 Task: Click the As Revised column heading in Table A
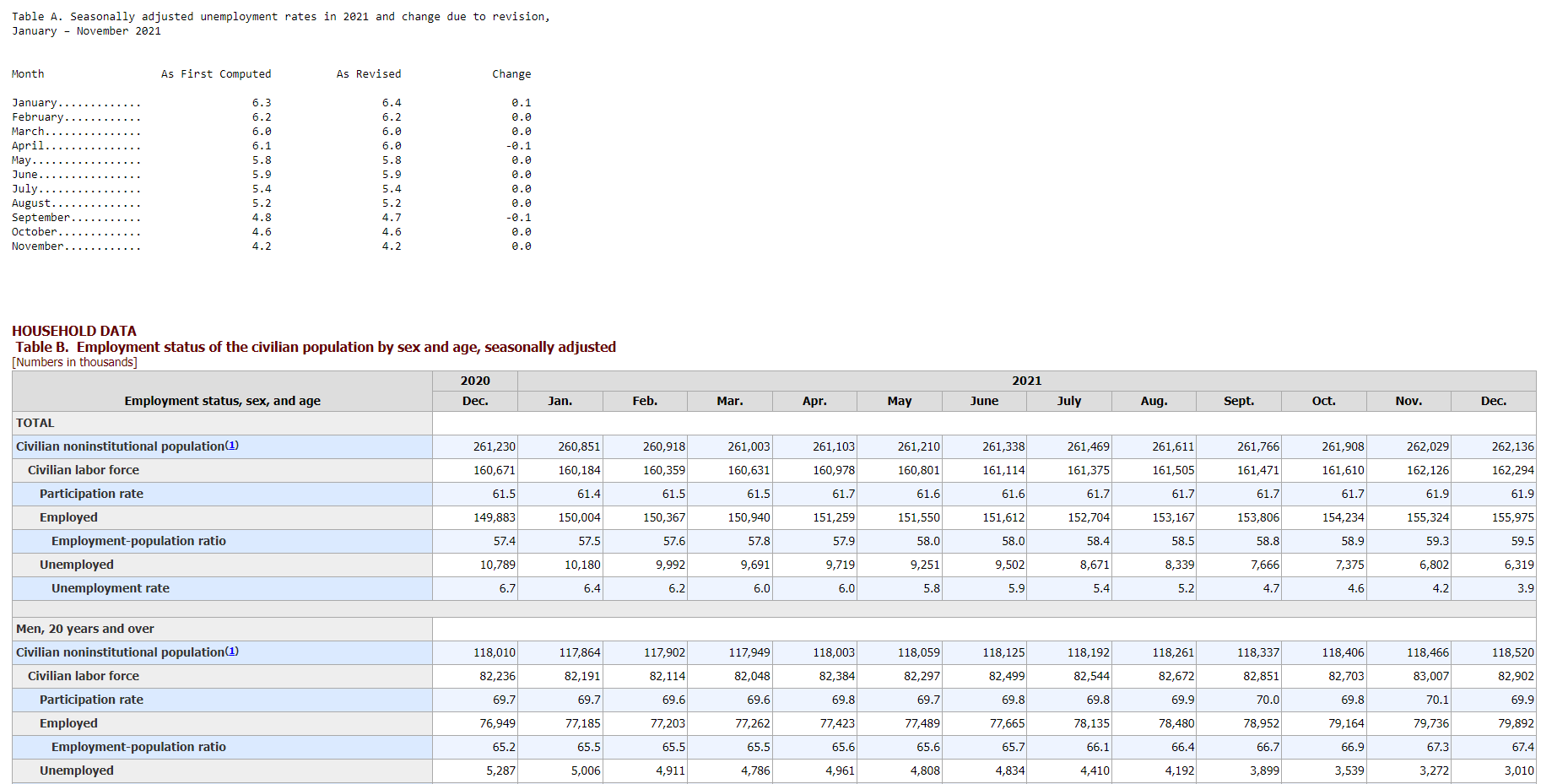point(369,73)
